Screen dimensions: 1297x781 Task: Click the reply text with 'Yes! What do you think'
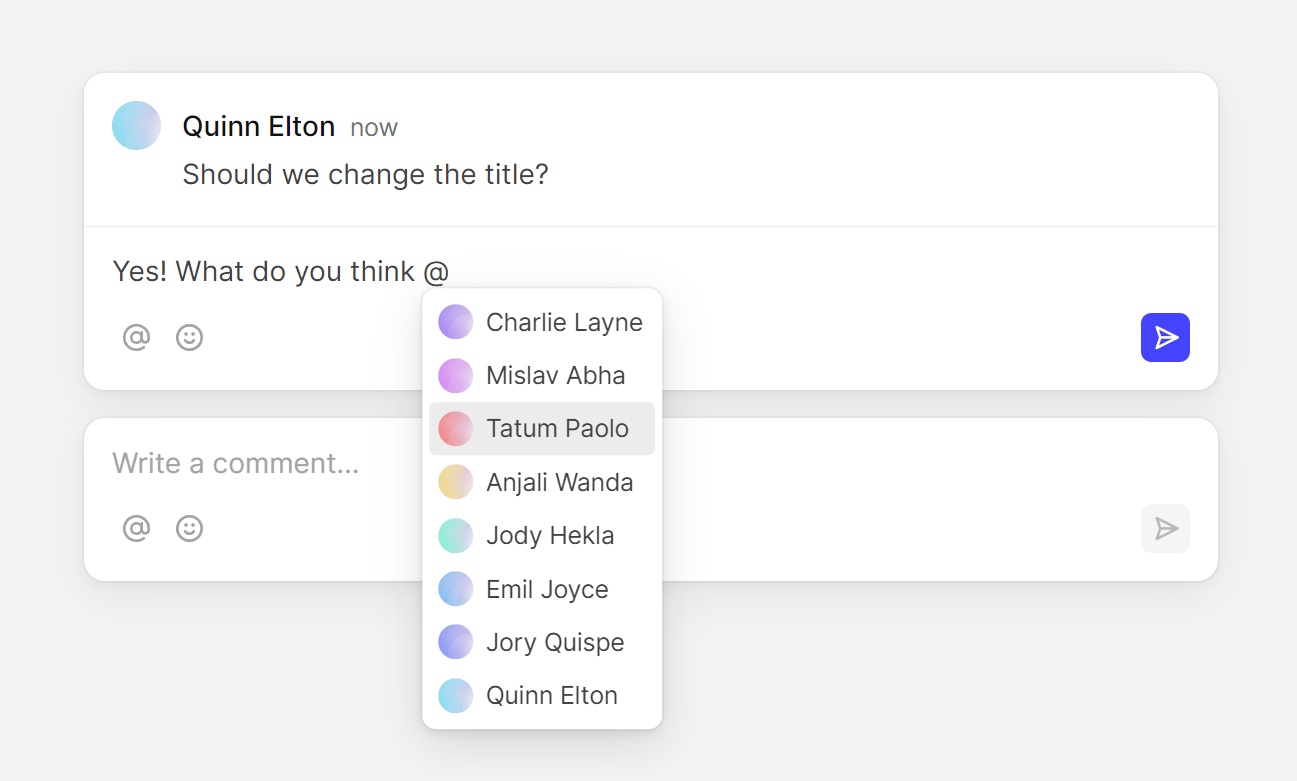pyautogui.click(x=263, y=272)
